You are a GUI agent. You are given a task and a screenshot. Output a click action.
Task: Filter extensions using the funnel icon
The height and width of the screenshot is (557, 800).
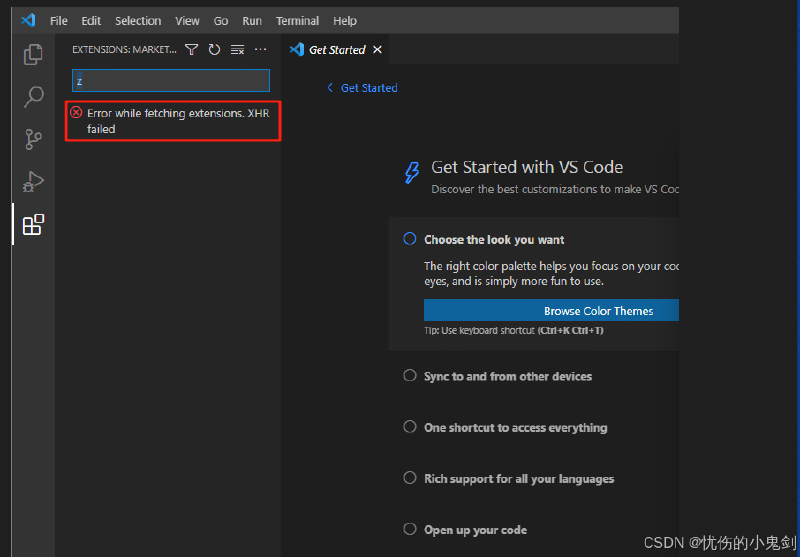[191, 49]
